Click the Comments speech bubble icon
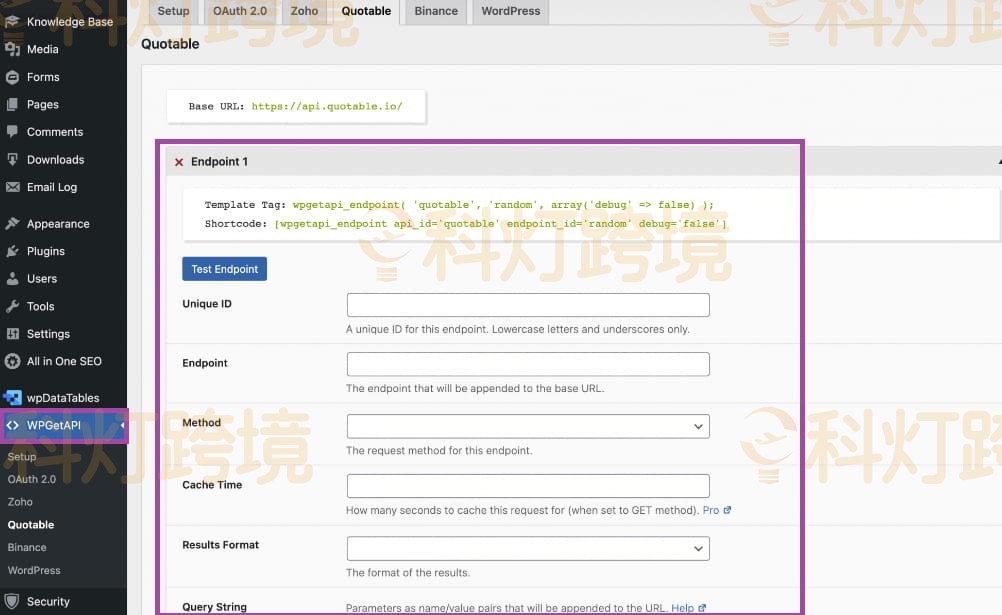The image size is (1002, 615). click(12, 132)
